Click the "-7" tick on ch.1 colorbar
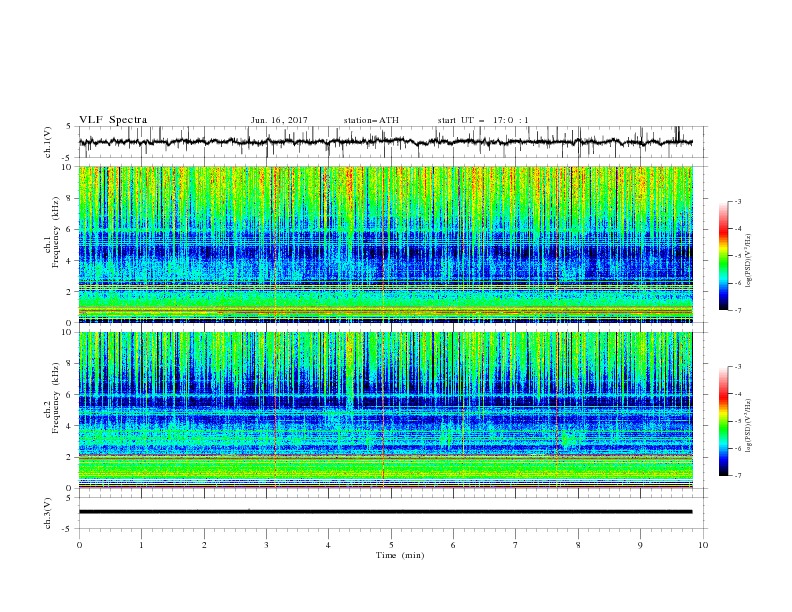 tap(737, 310)
